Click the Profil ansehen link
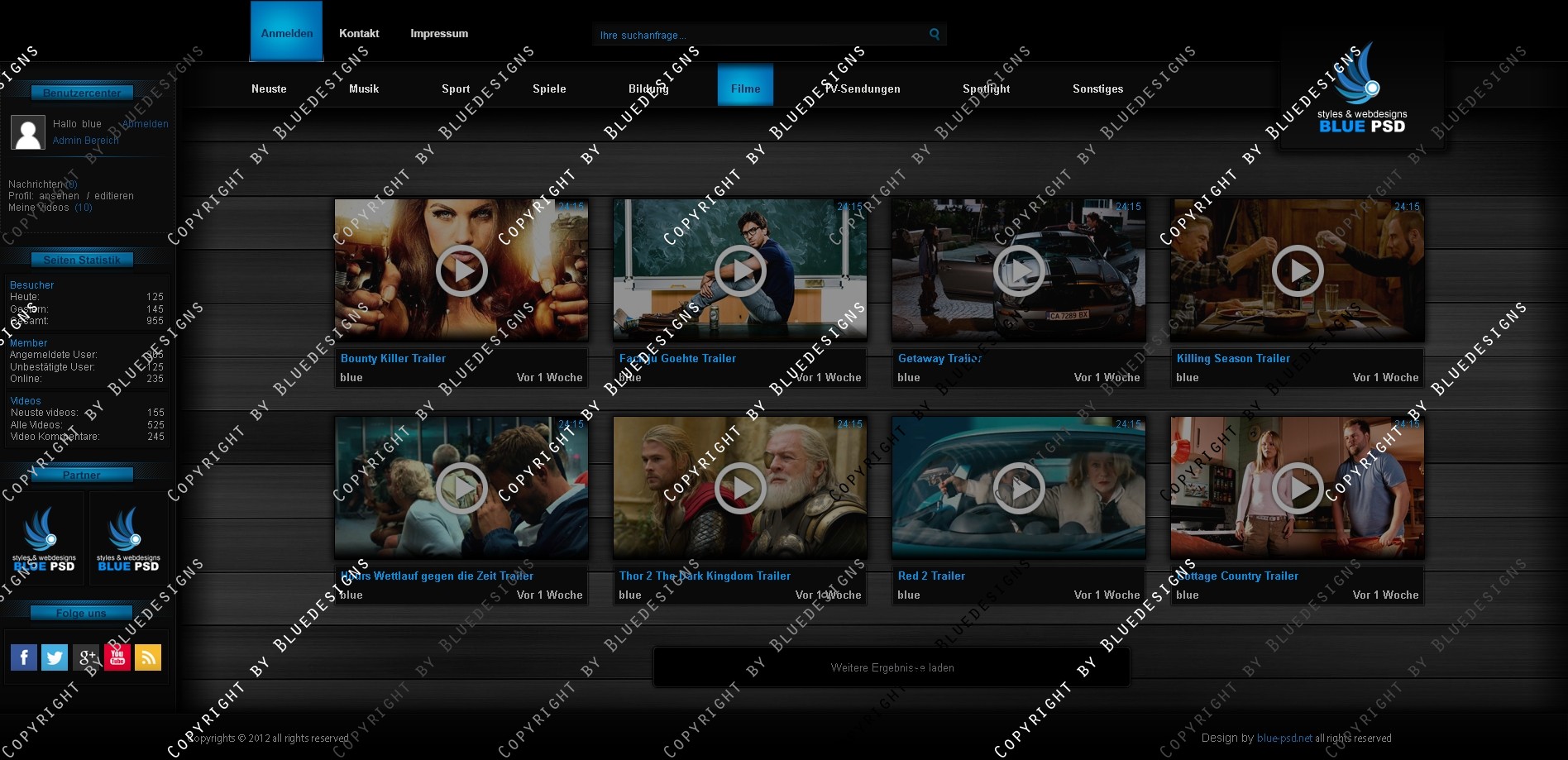1568x760 pixels. tap(60, 196)
